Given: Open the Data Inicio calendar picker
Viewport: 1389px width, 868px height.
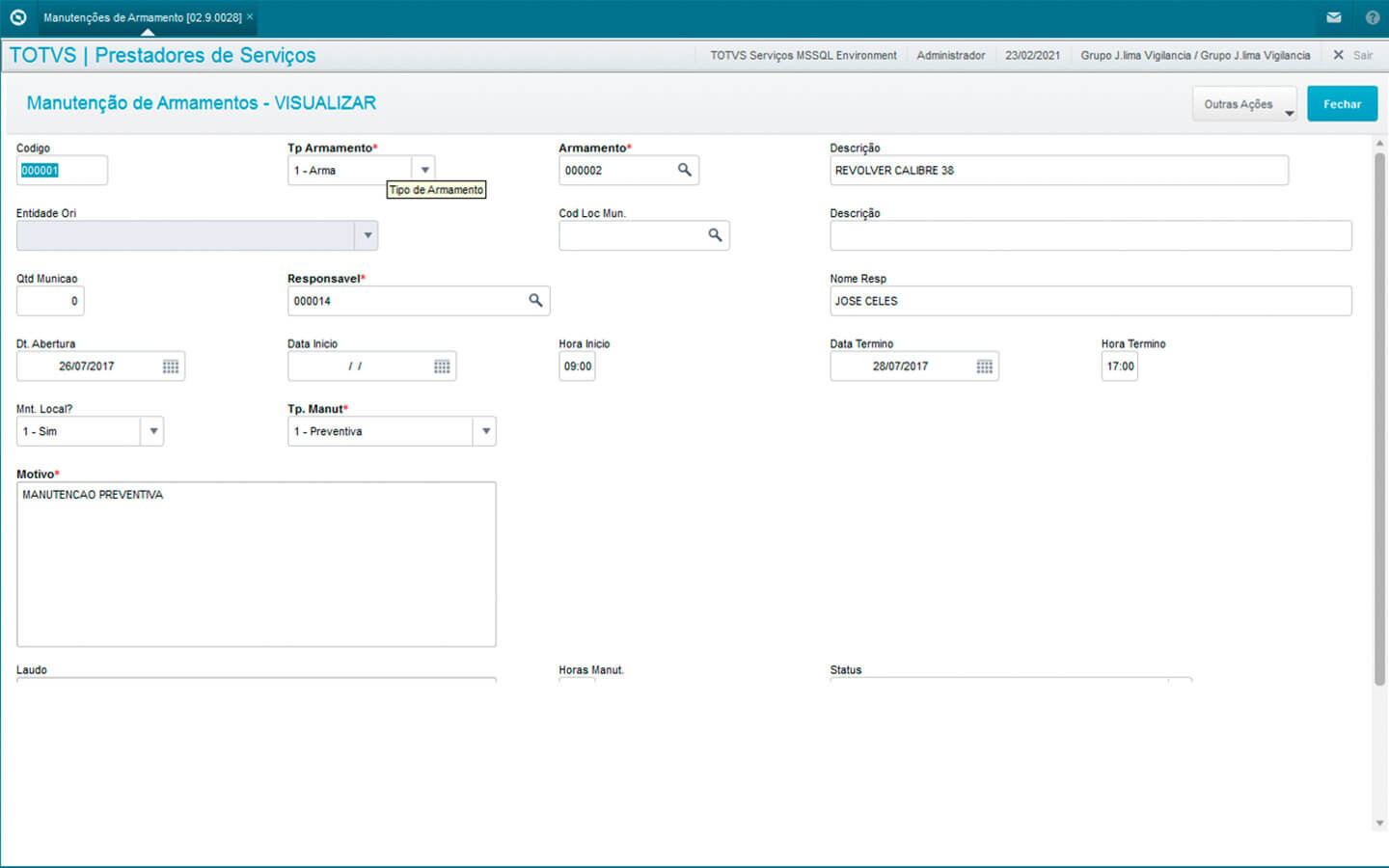Looking at the screenshot, I should (x=442, y=366).
